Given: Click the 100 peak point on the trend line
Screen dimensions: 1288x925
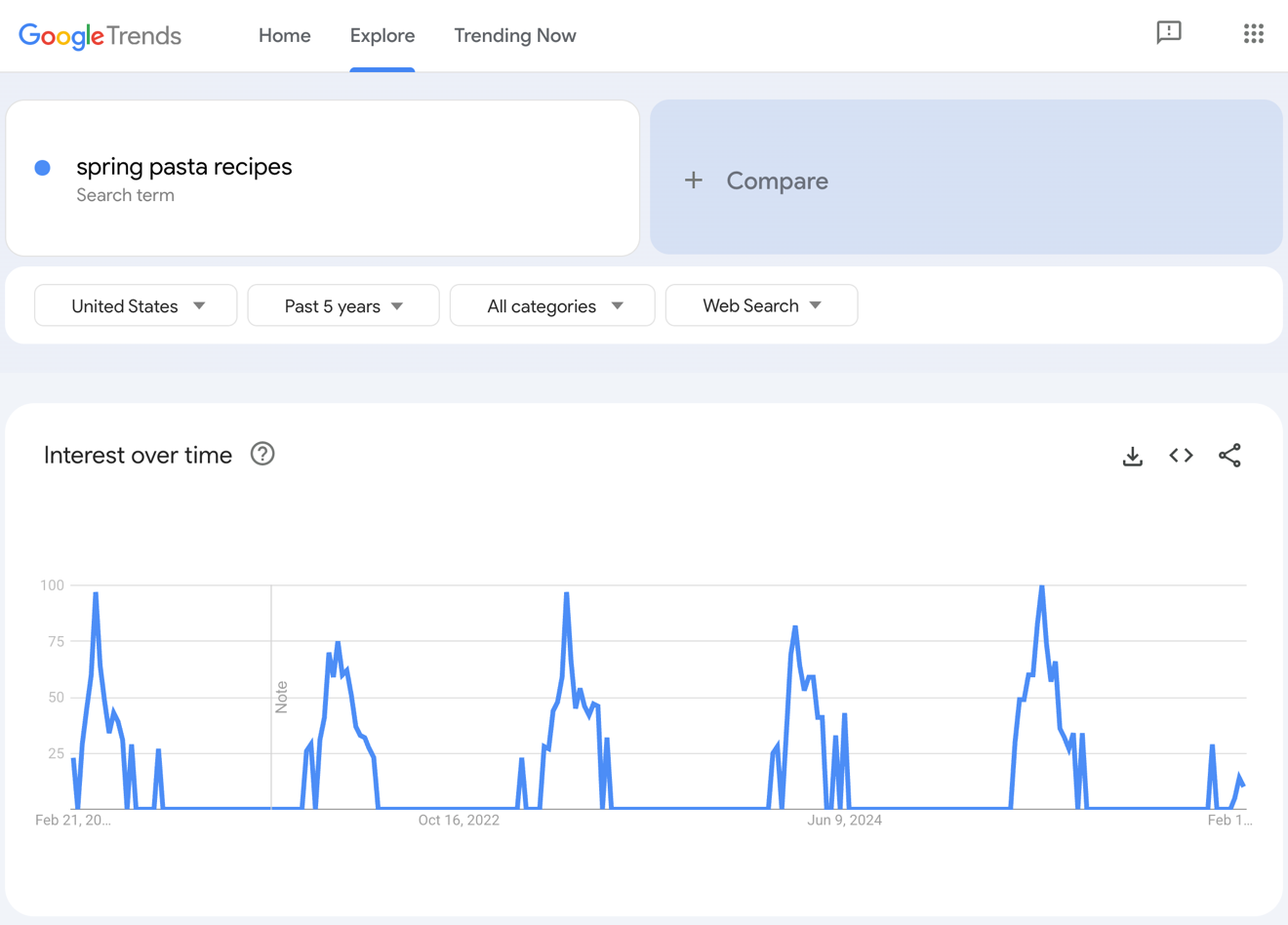Looking at the screenshot, I should pos(1040,586).
